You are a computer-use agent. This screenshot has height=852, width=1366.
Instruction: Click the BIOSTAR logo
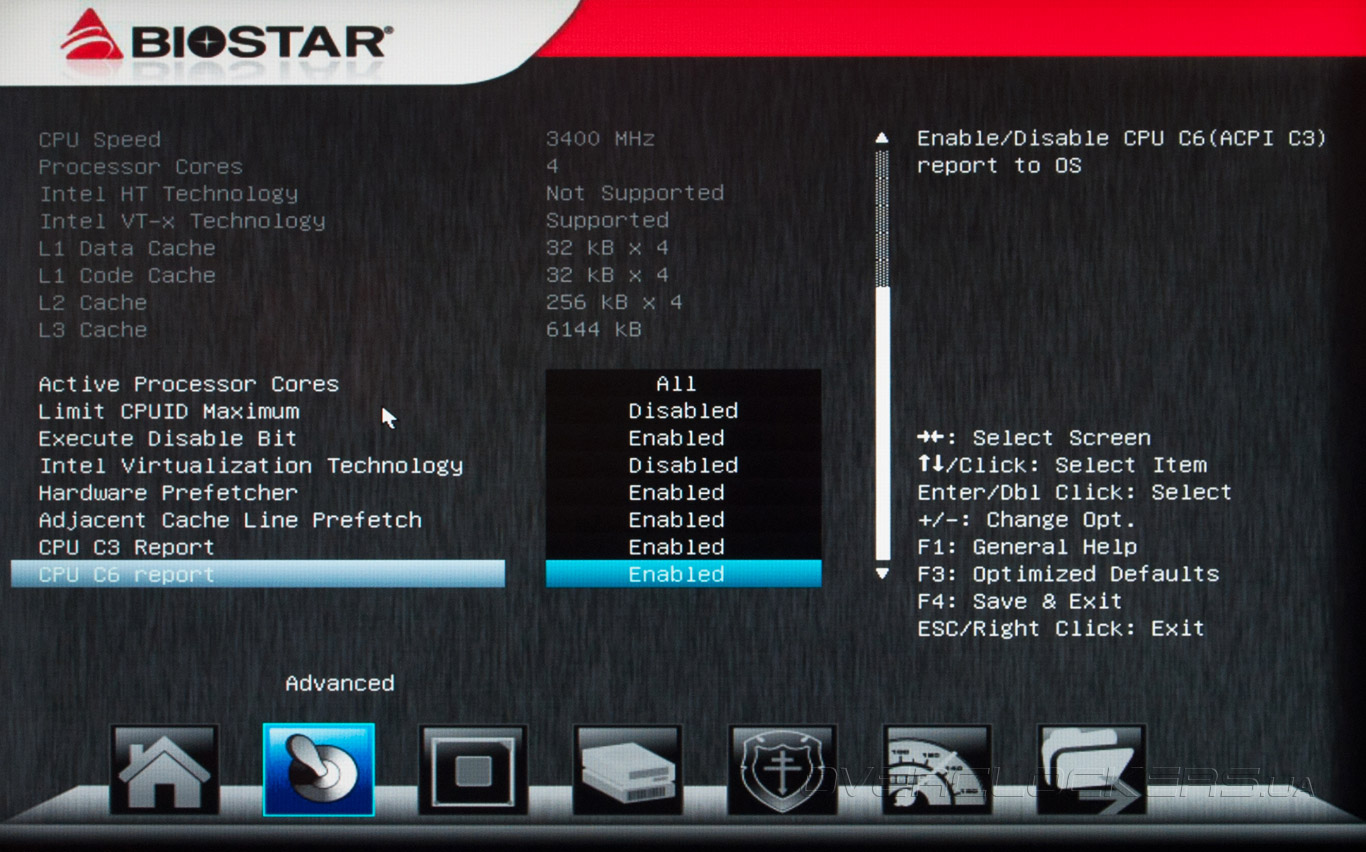point(226,36)
